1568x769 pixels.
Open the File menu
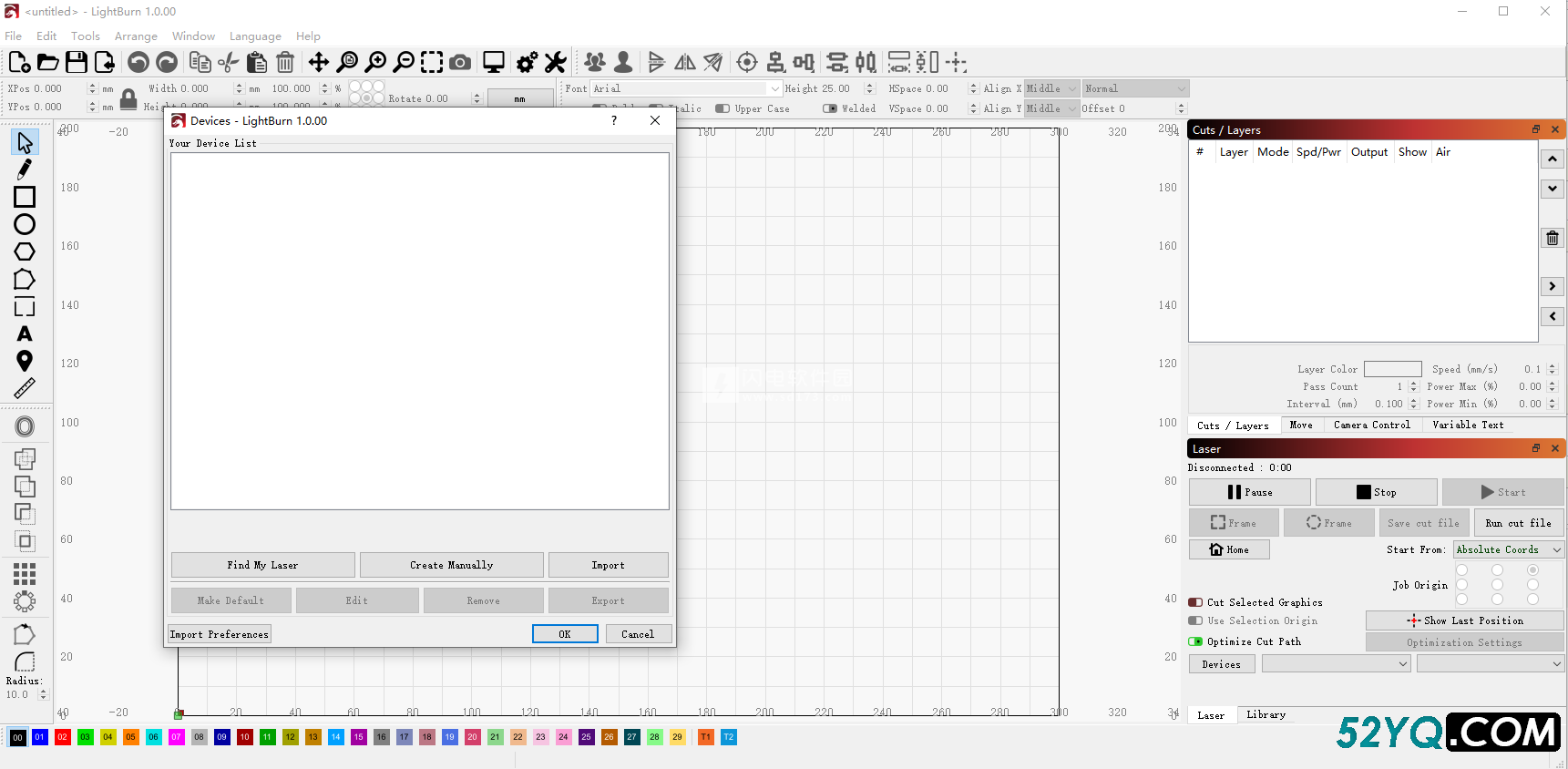14,36
